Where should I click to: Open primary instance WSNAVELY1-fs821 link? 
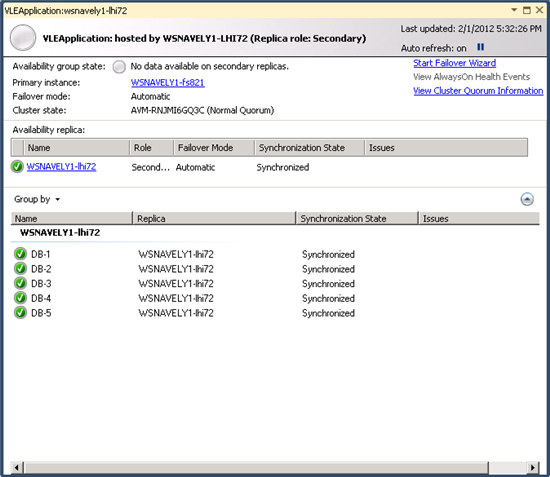coord(168,83)
